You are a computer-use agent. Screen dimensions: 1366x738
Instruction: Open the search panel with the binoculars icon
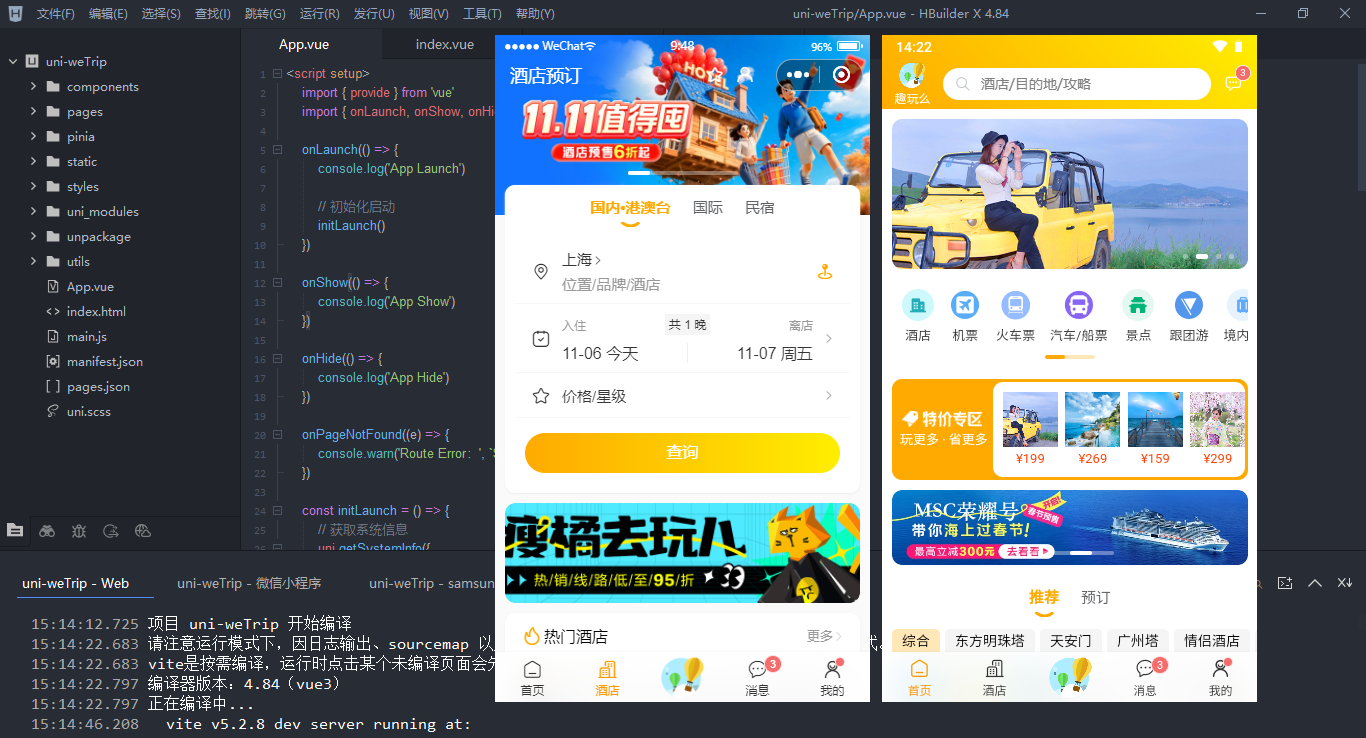47,531
